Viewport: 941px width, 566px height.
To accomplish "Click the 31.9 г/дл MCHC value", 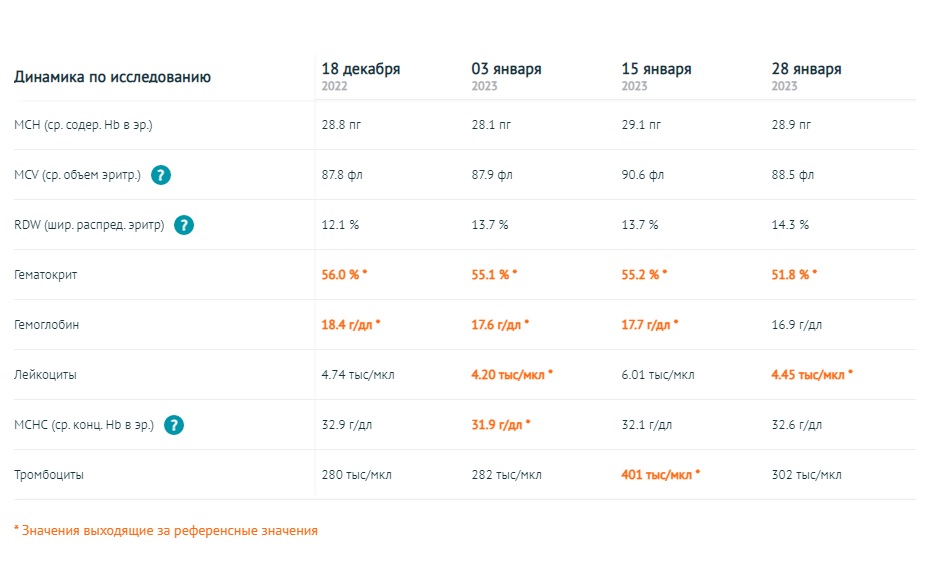I will (x=498, y=425).
